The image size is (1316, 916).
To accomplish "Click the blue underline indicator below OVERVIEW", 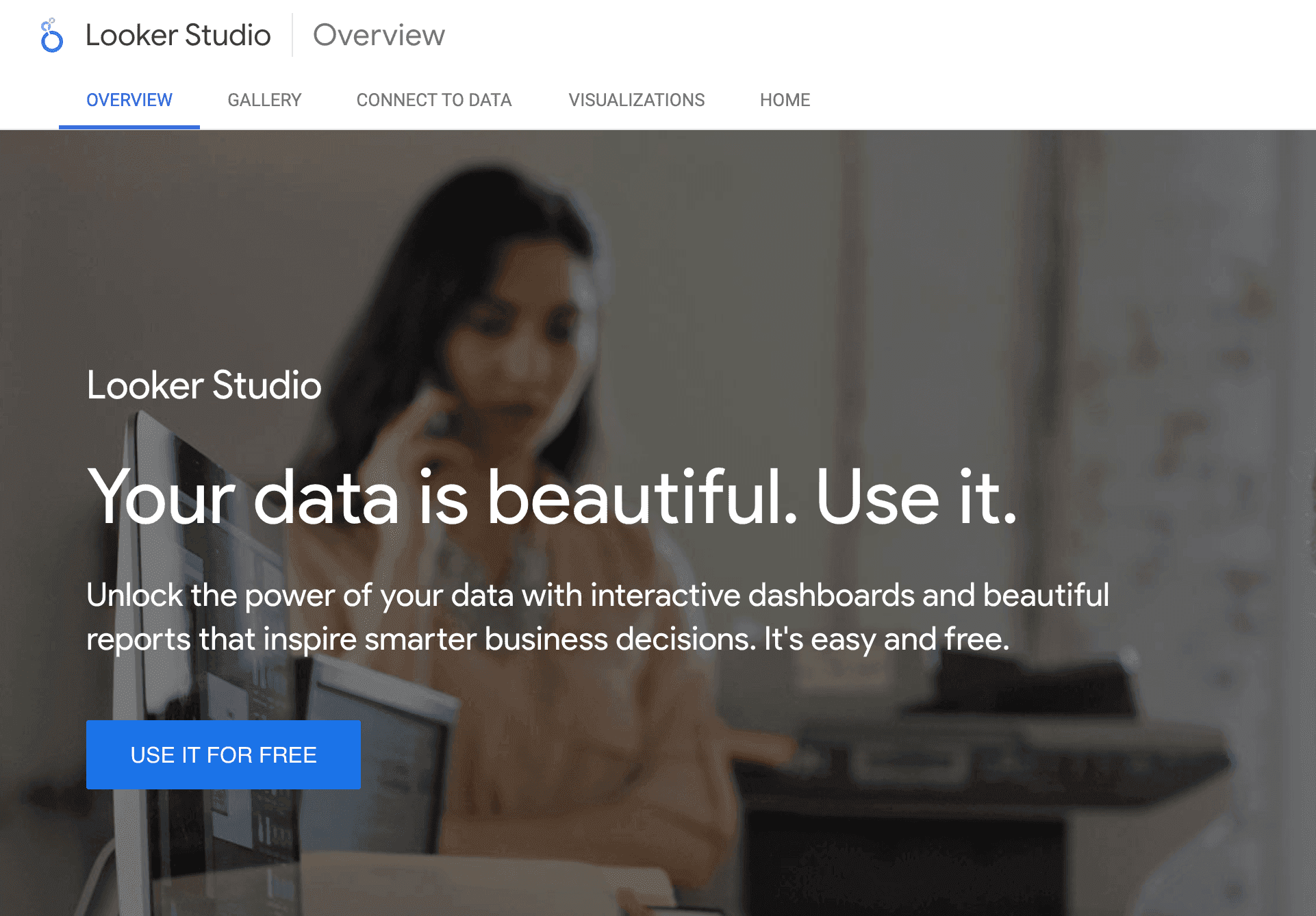I will [129, 126].
